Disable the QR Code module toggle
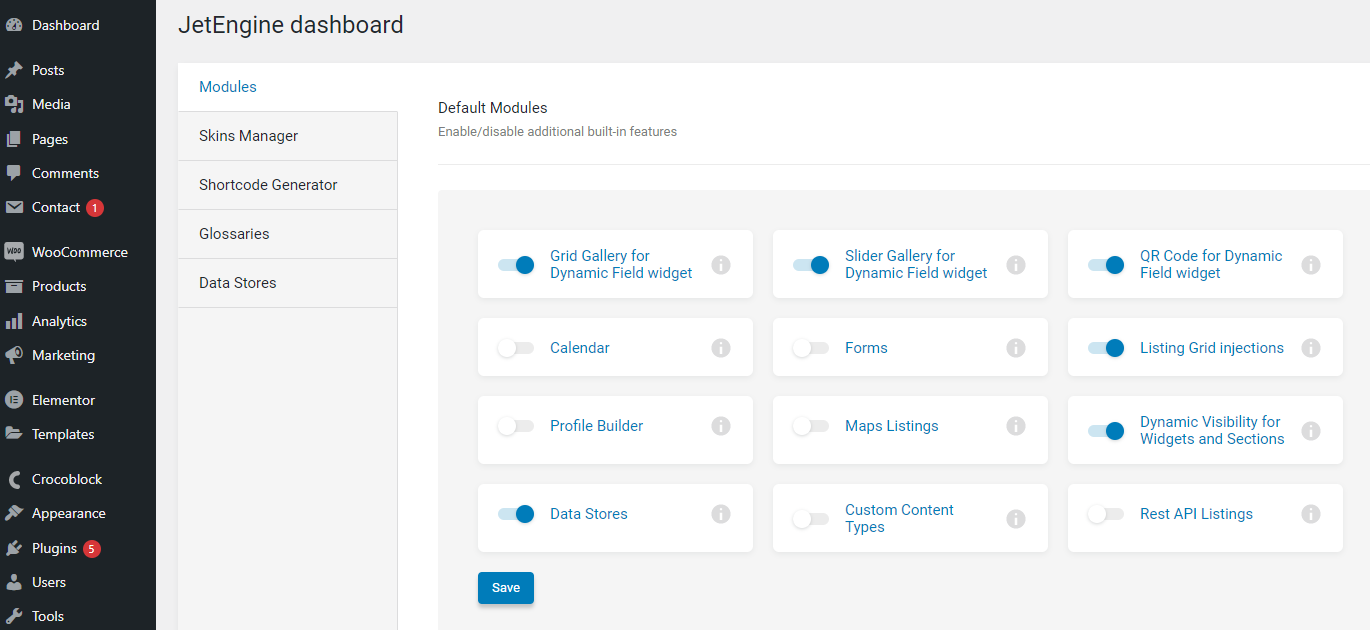 coord(1106,265)
